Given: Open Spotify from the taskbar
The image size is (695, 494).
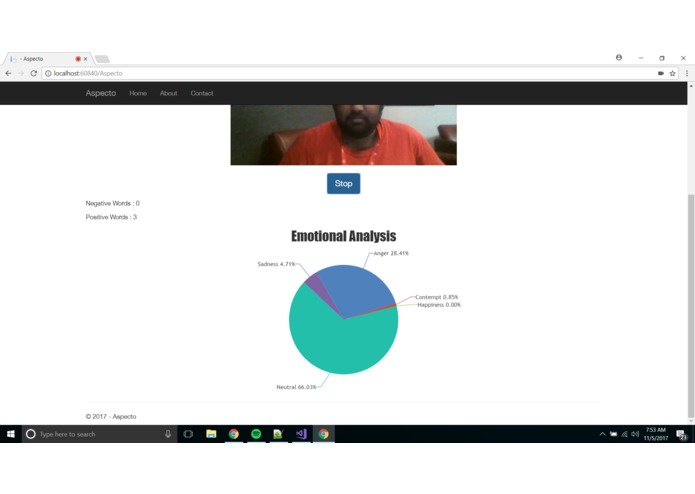Looking at the screenshot, I should 256,434.
